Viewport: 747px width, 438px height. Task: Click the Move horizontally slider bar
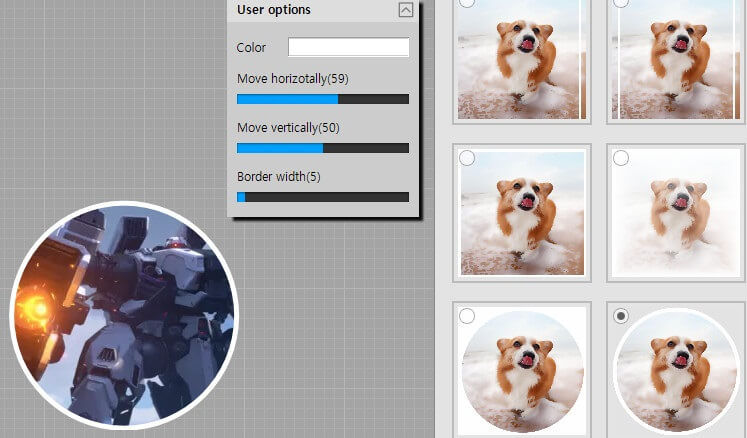tap(322, 99)
